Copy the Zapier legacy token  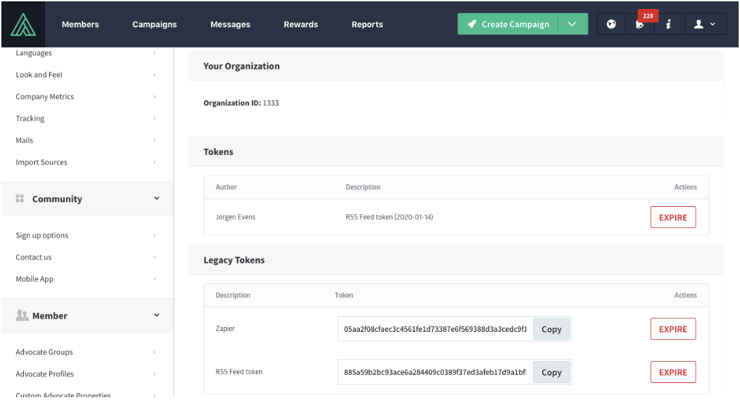(x=551, y=329)
